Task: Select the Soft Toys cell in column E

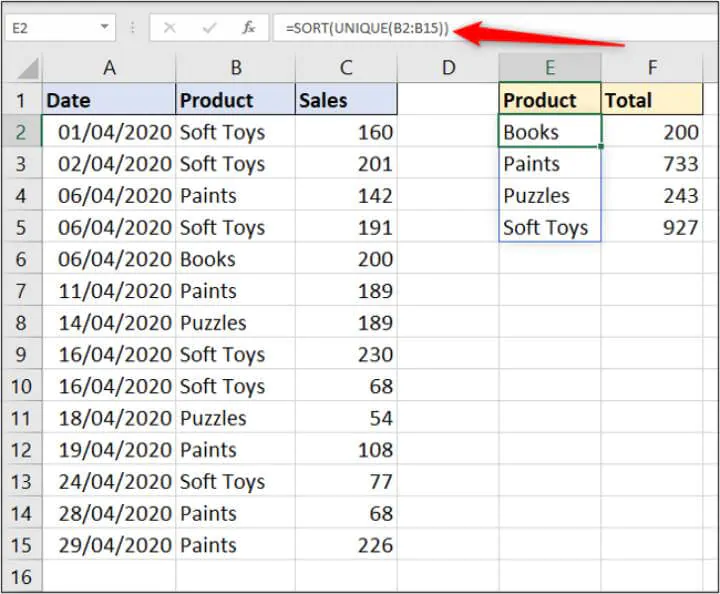Action: [x=550, y=227]
